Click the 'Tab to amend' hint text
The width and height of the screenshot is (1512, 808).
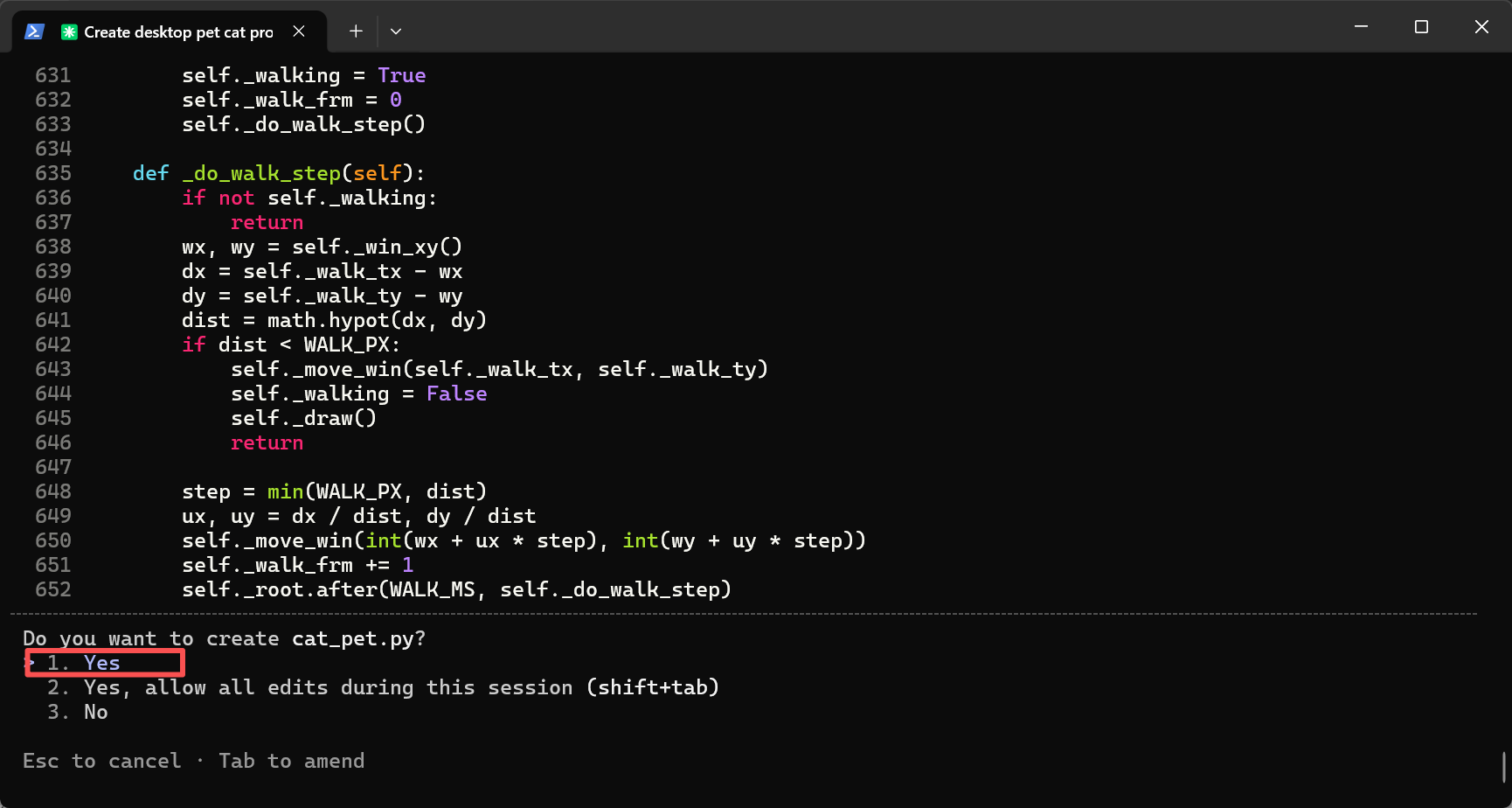291,761
